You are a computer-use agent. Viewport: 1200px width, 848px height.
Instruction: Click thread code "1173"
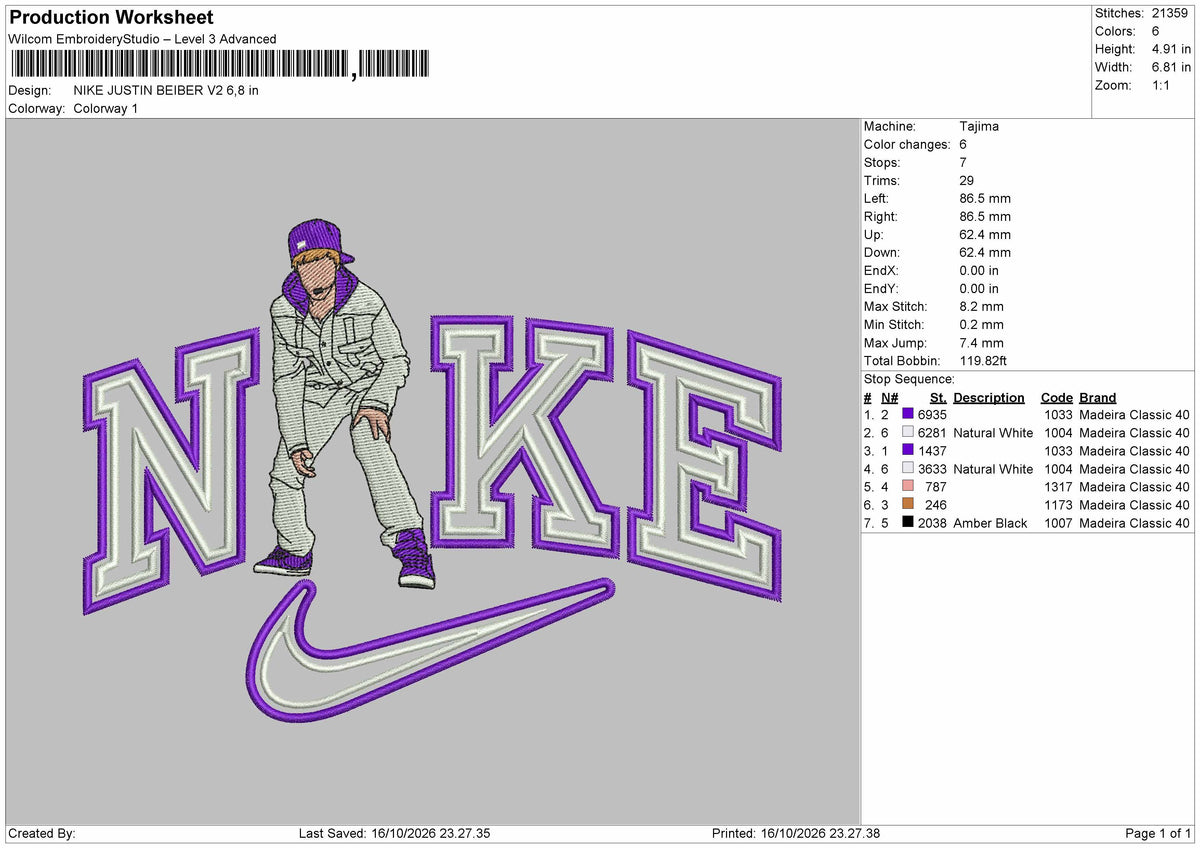point(1058,505)
